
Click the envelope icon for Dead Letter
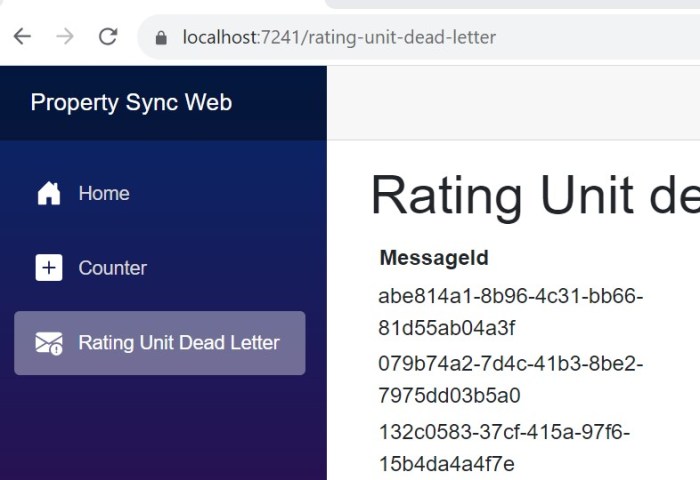[49, 343]
